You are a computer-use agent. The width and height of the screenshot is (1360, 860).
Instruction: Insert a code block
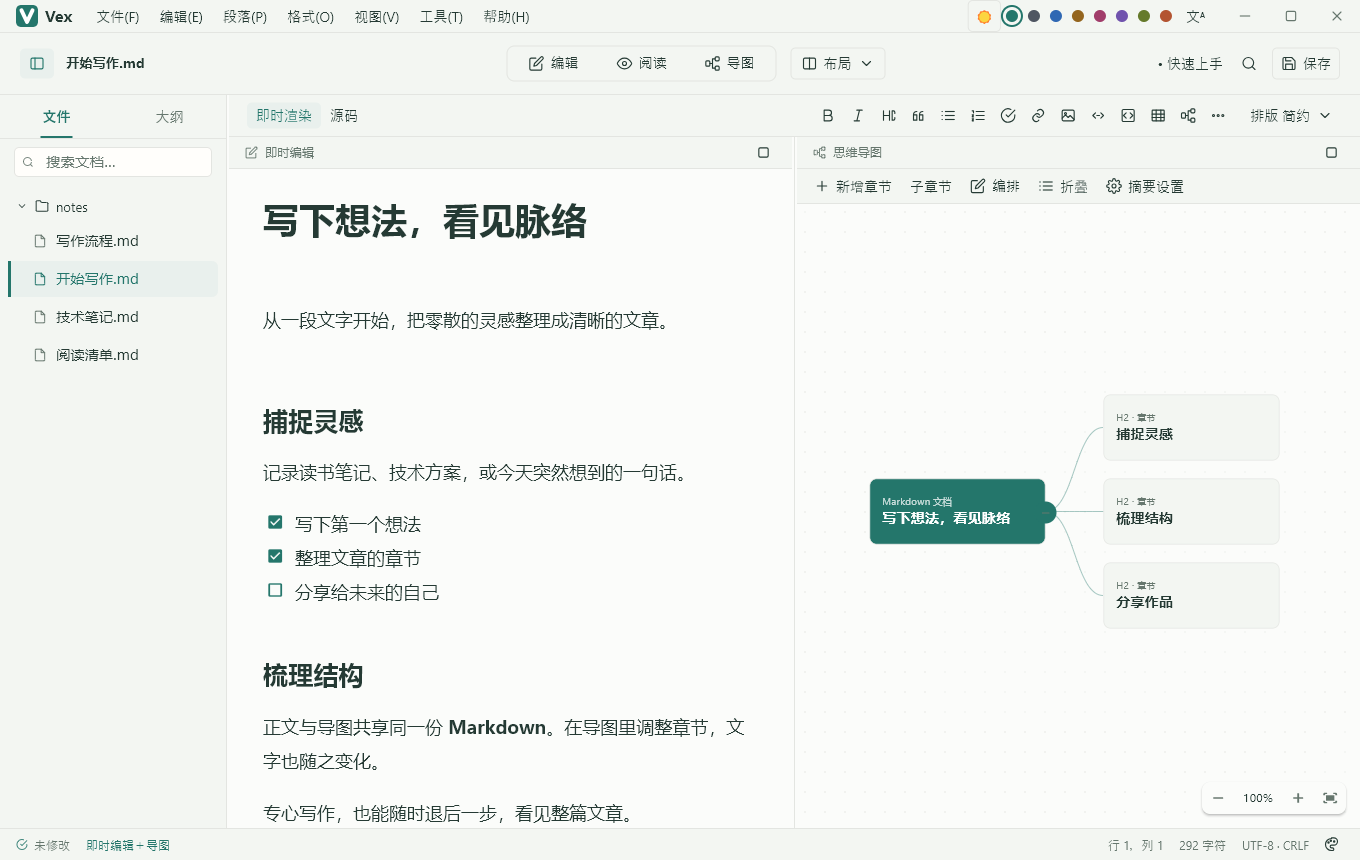[x=1128, y=115]
